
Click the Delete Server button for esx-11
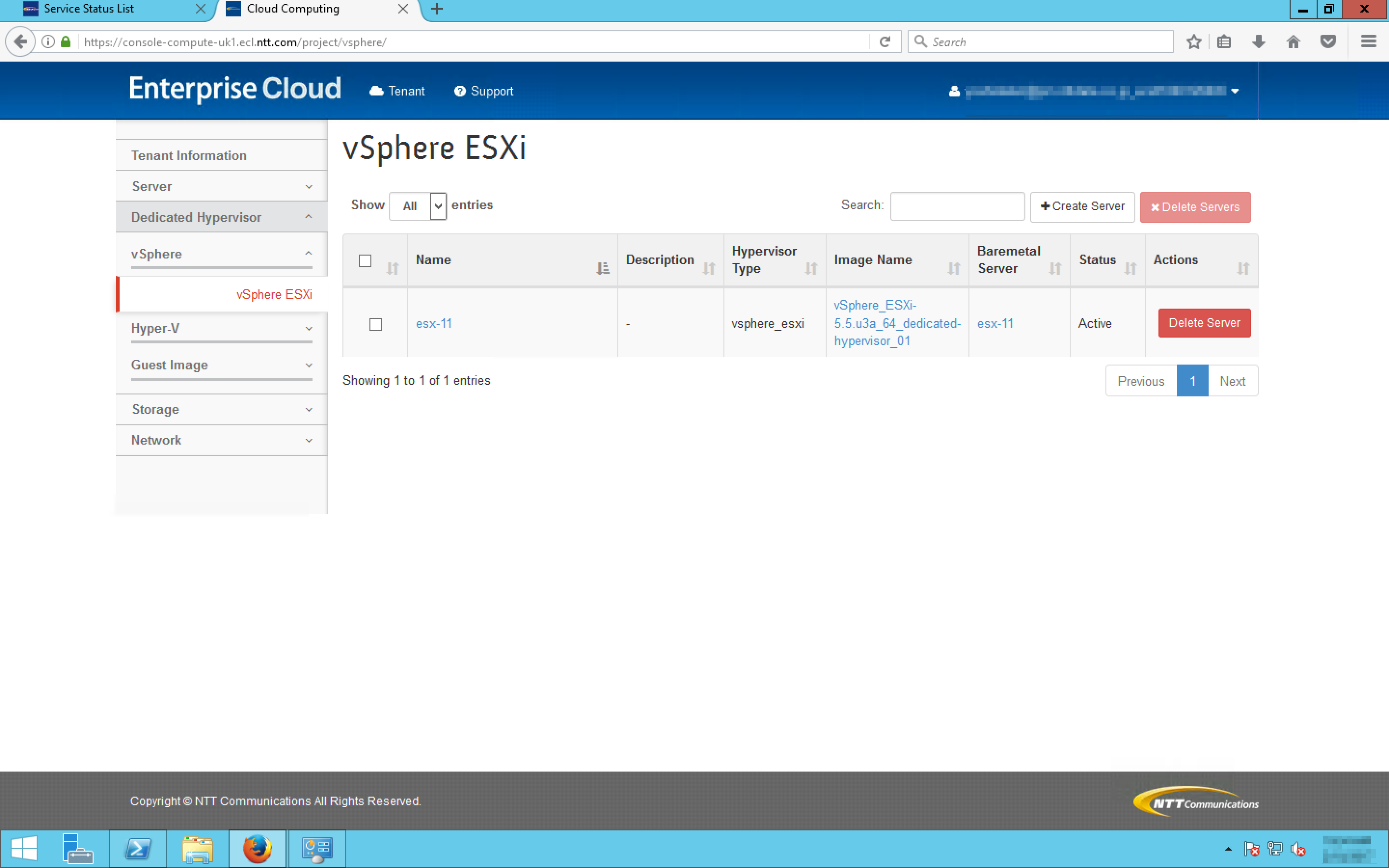[x=1204, y=323]
